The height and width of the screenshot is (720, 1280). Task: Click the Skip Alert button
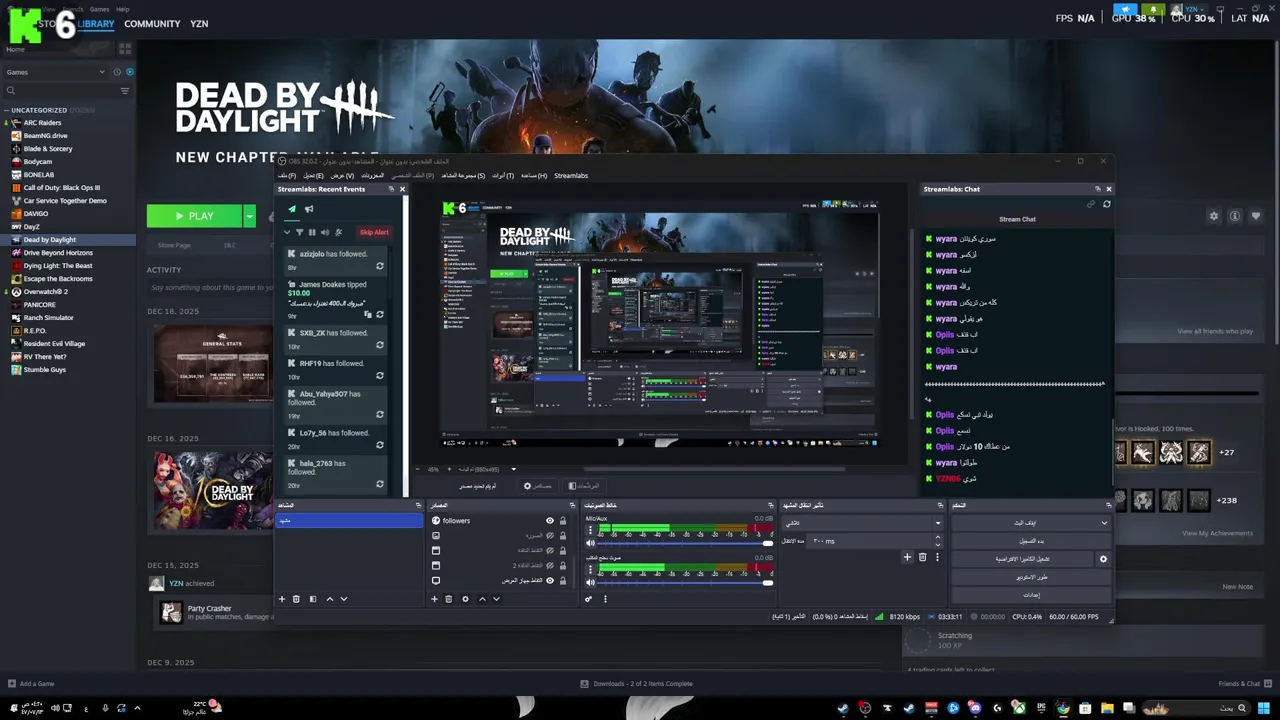[x=374, y=232]
